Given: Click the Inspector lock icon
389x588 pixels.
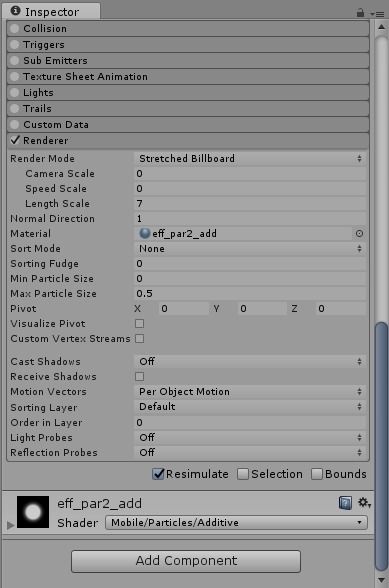Looking at the screenshot, I should click(x=360, y=13).
